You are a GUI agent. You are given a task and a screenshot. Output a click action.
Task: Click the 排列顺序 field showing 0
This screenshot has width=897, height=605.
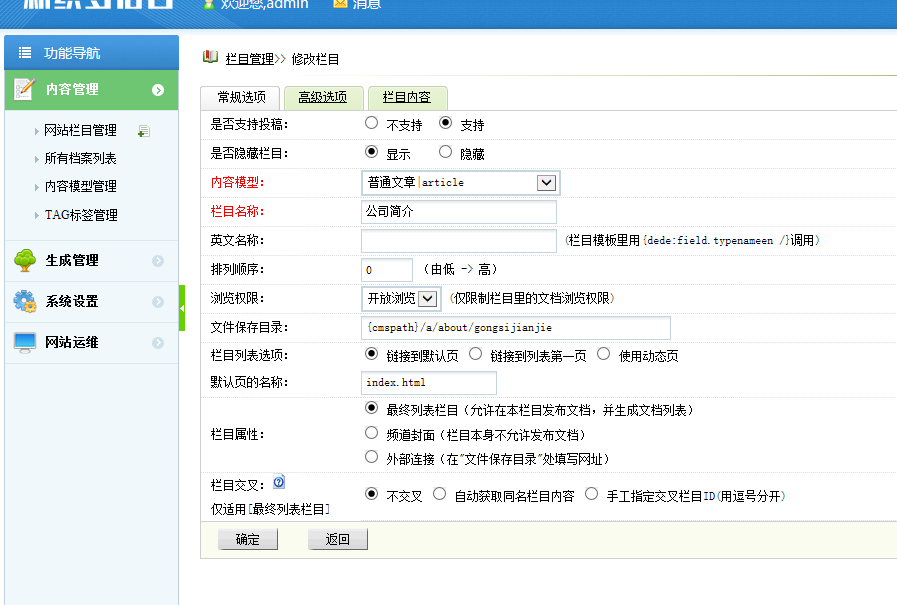387,270
